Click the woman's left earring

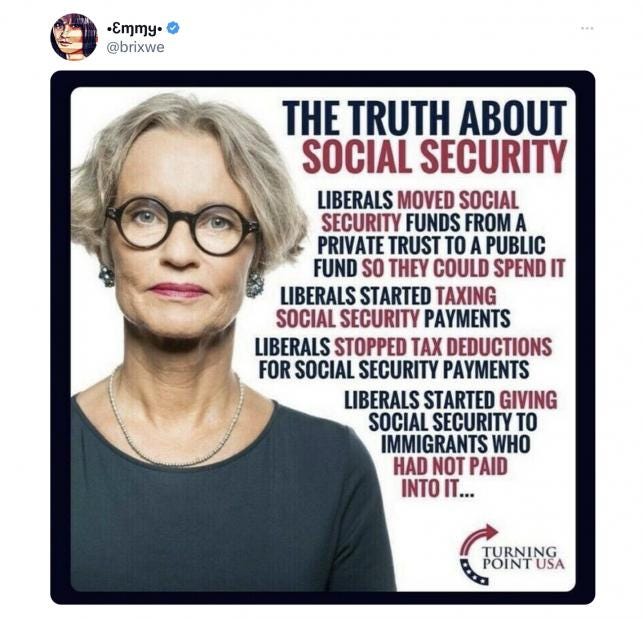click(x=255, y=284)
